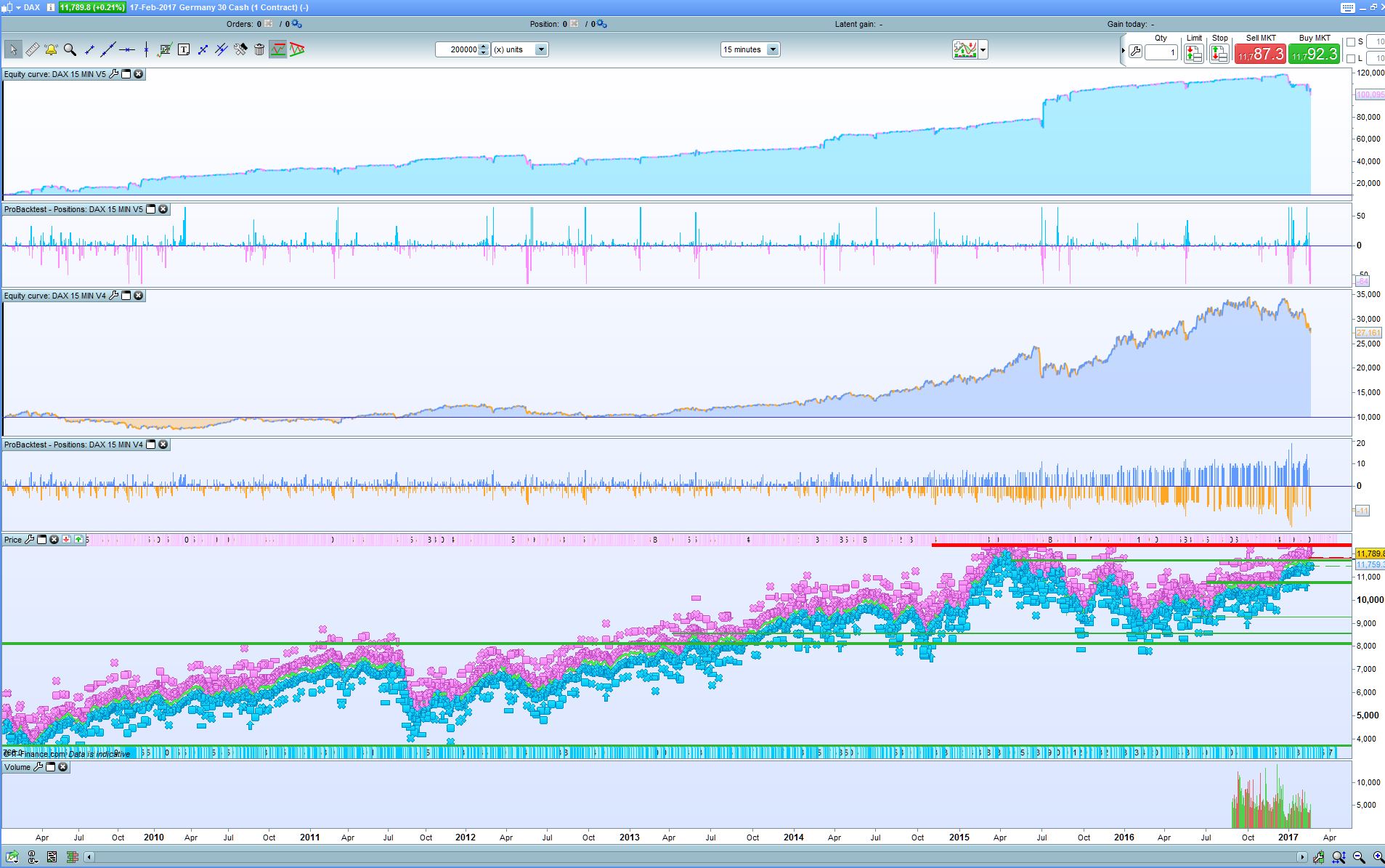Select the horizontal line tool

pos(127,49)
